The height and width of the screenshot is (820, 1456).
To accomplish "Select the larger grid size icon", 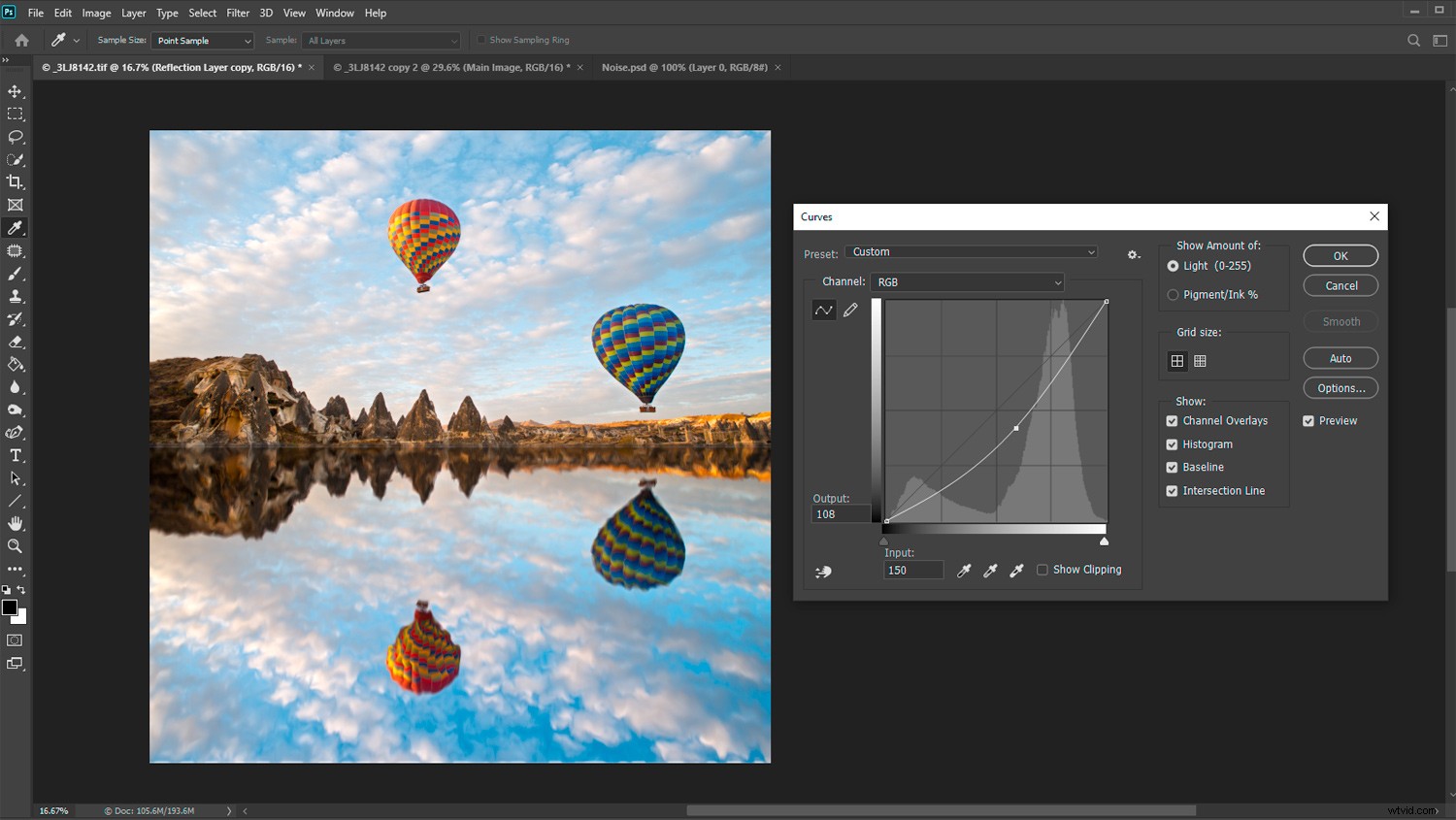I will click(x=1200, y=360).
